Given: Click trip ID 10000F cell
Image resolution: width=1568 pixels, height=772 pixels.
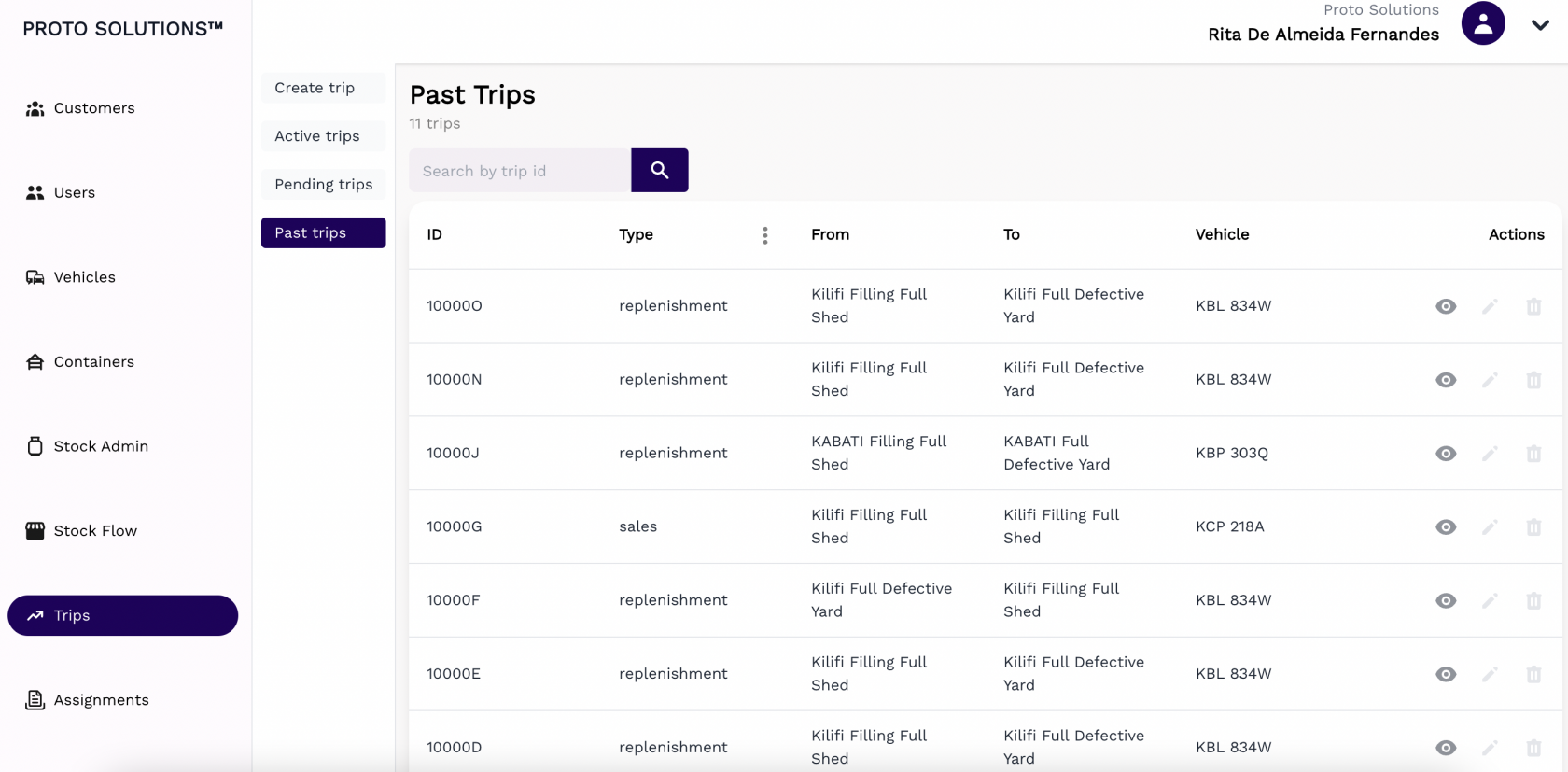Looking at the screenshot, I should tap(454, 600).
